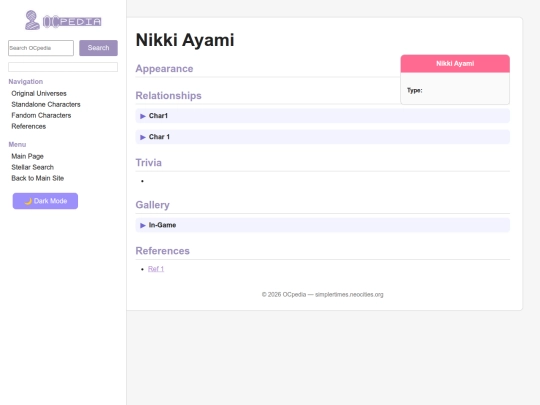
Task: Click the Trivia heading
Action: tap(148, 163)
